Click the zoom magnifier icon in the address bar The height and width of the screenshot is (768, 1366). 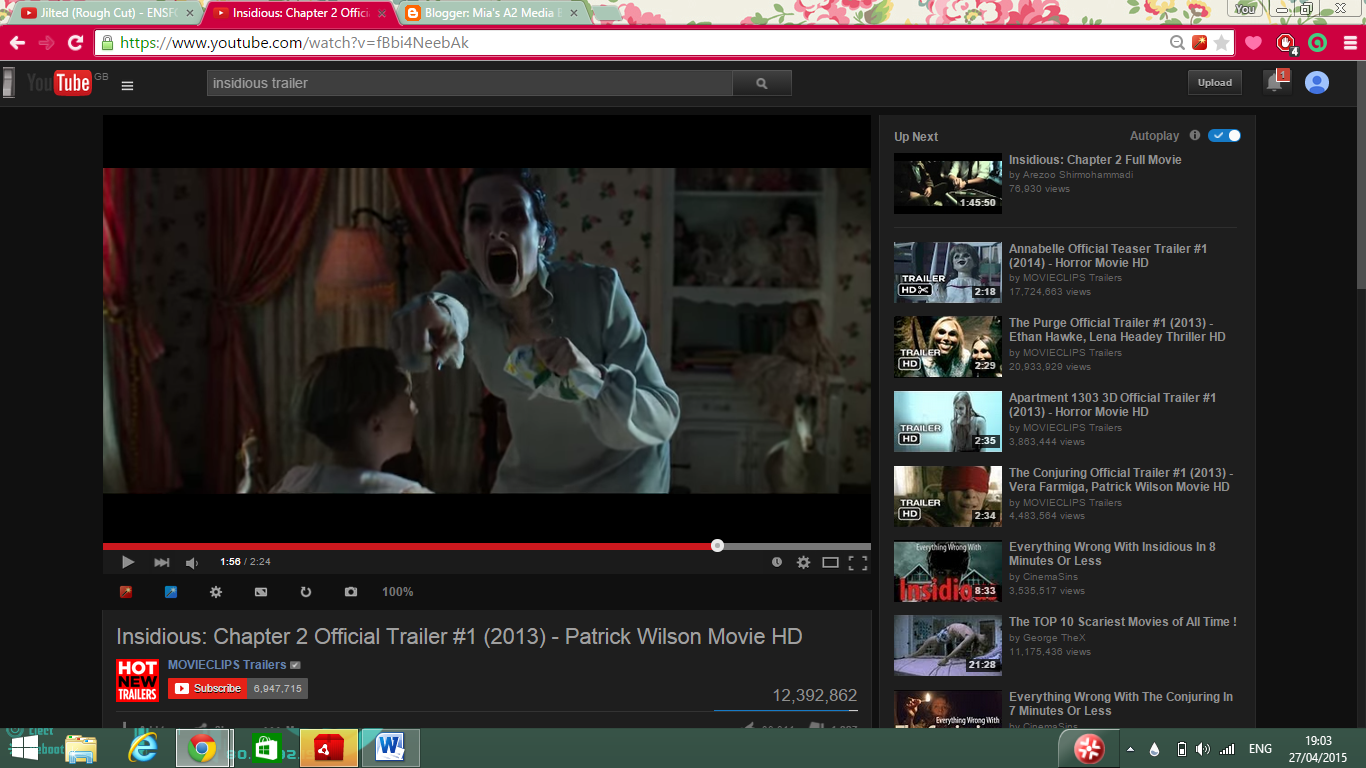[1177, 43]
